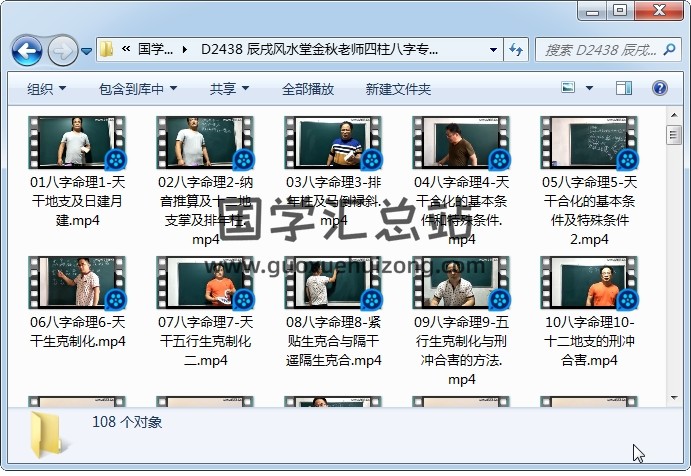Click the folder icon in address bar
This screenshot has width=691, height=476.
coord(106,49)
